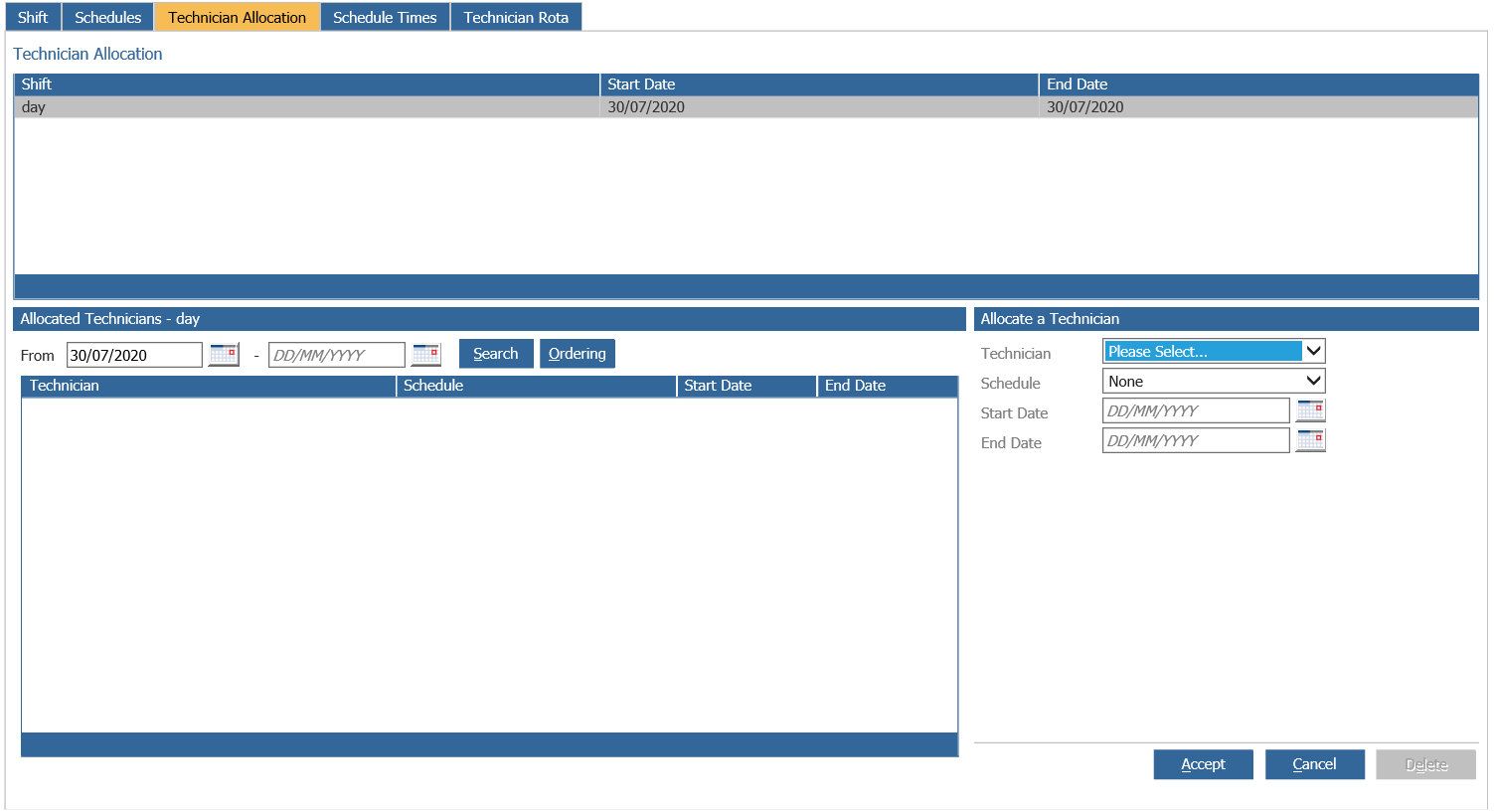Click the shift start date cell 30/07/2020
The image size is (1494, 812).
point(819,107)
